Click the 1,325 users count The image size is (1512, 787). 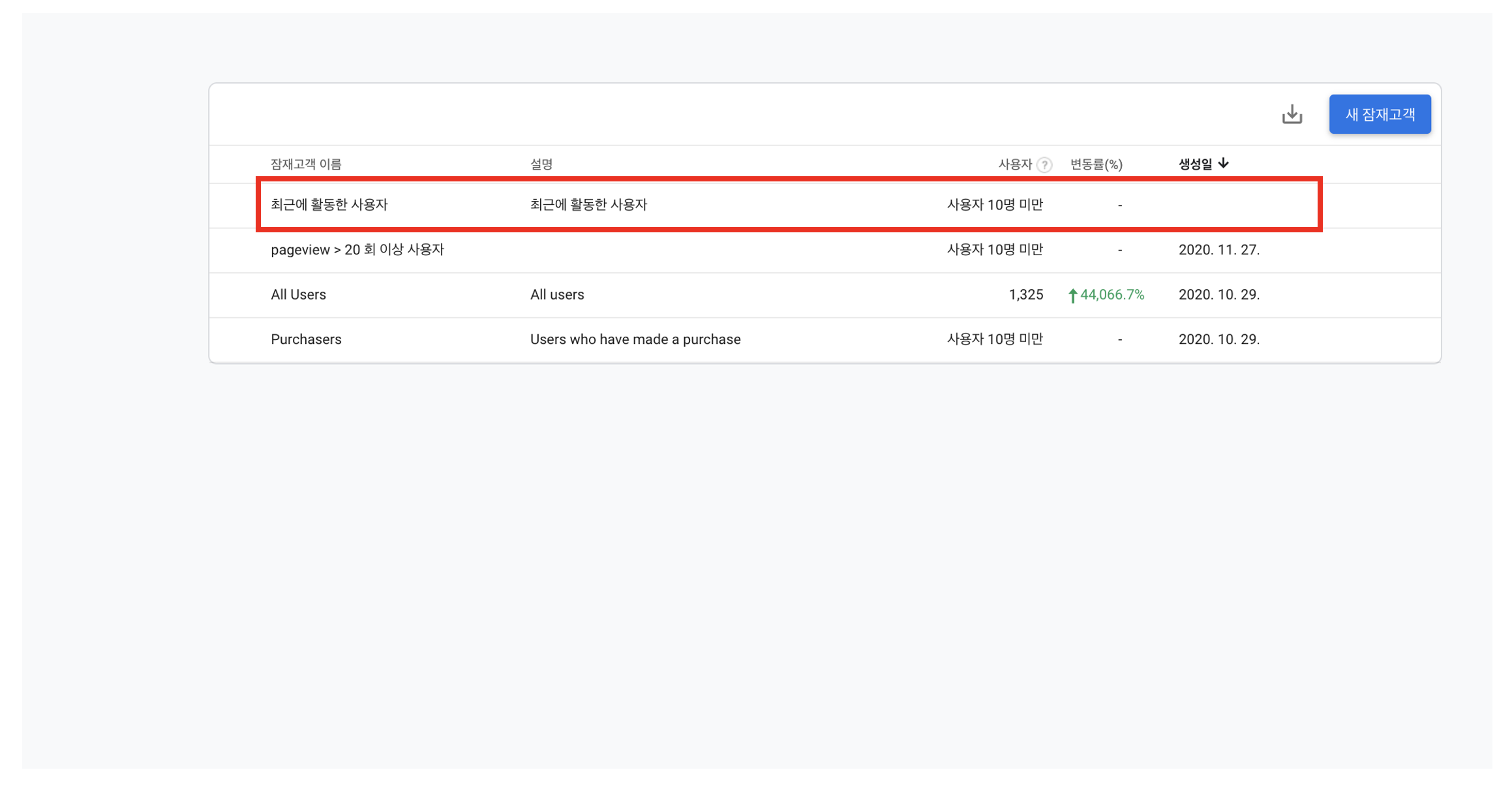coord(1025,295)
